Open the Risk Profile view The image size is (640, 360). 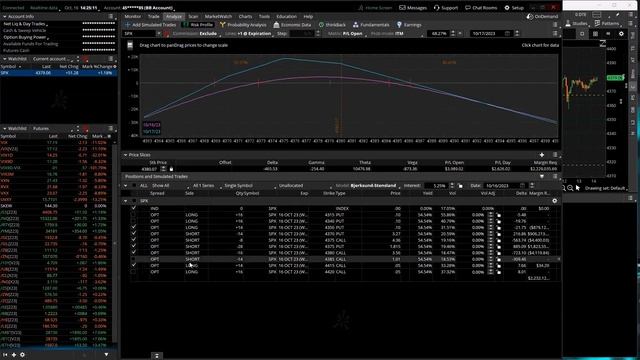pyautogui.click(x=198, y=25)
